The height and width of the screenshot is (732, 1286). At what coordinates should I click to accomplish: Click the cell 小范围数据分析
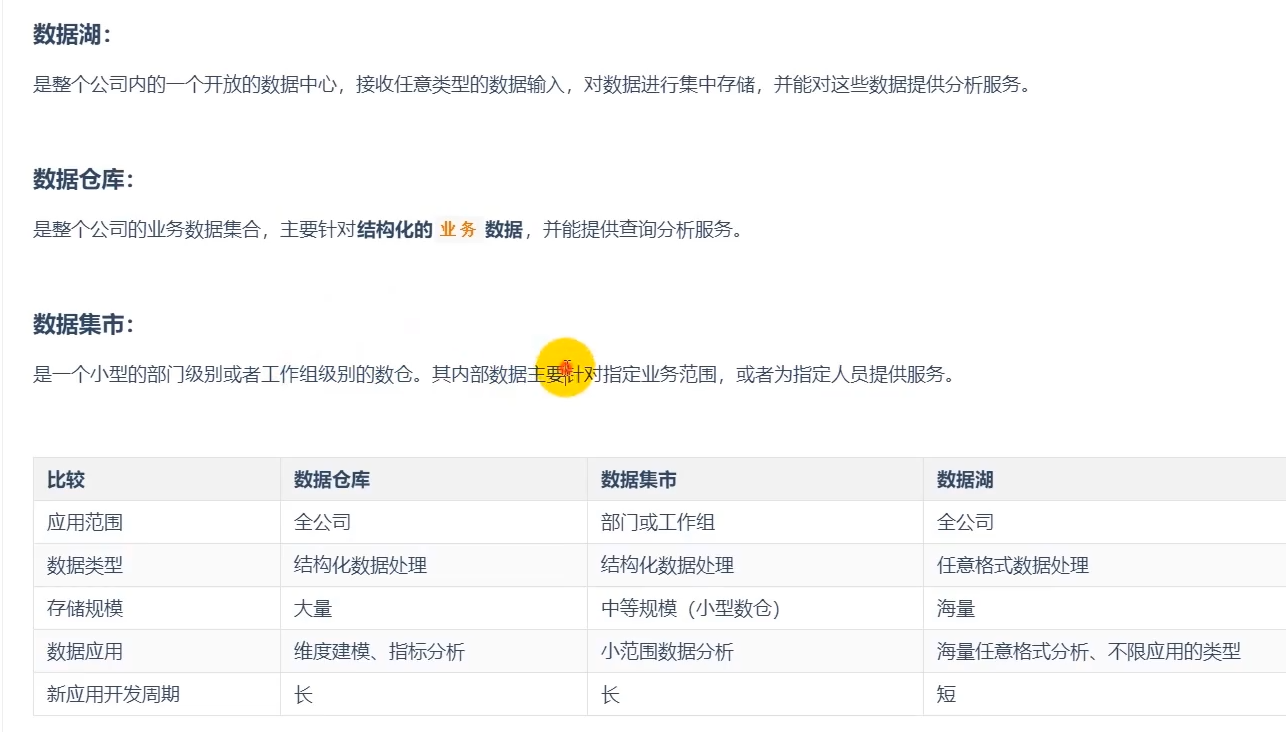click(667, 651)
